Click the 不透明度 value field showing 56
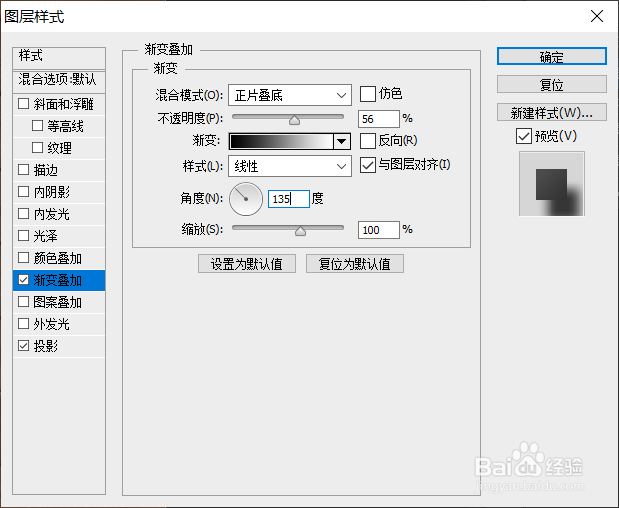Screen dimensions: 619x508 tap(379, 119)
